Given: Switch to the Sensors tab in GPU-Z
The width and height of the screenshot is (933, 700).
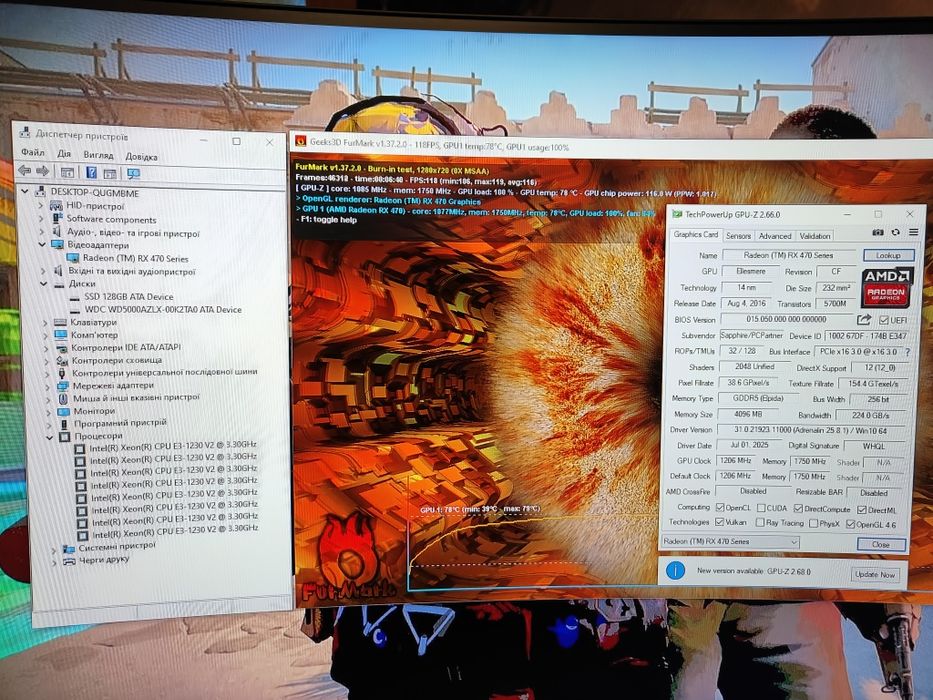Looking at the screenshot, I should pyautogui.click(x=738, y=236).
